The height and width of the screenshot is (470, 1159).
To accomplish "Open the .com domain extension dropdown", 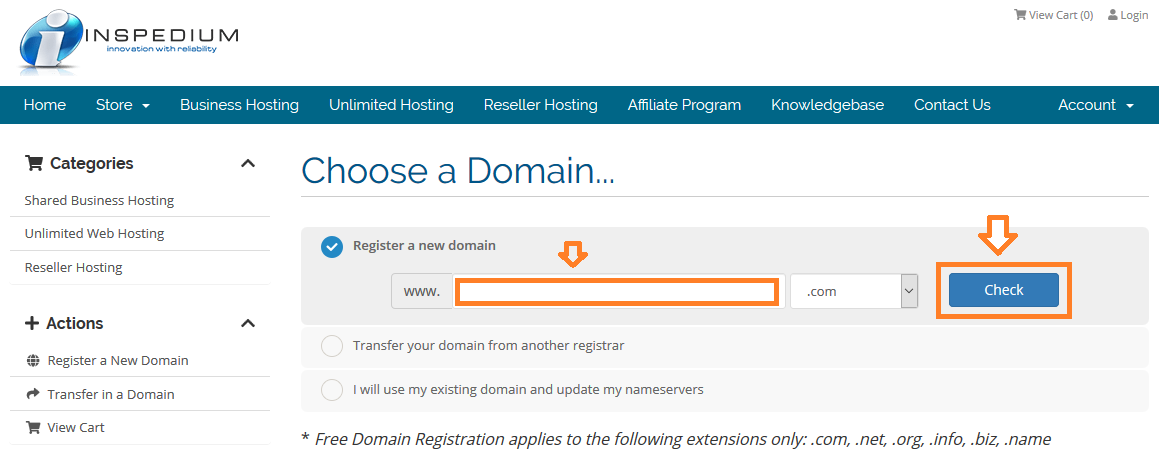I will (854, 291).
